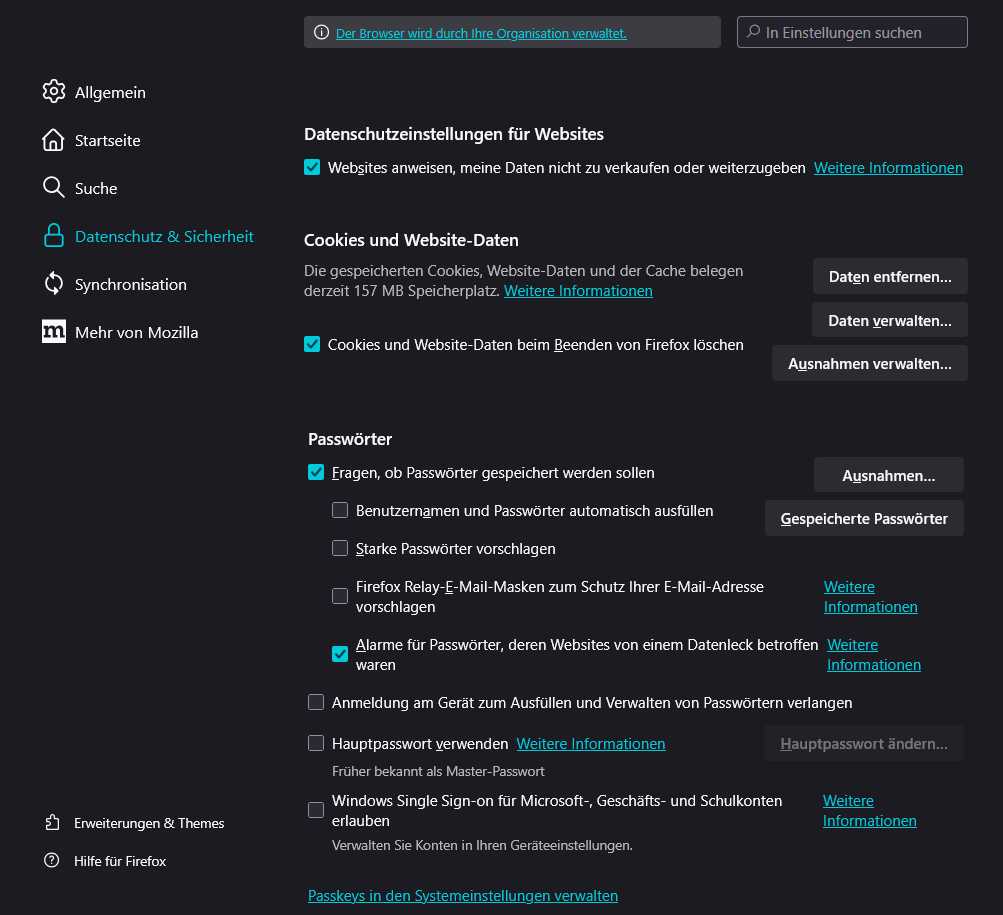1003x915 pixels.
Task: Open the managed by organisation info link
Action: click(x=481, y=33)
